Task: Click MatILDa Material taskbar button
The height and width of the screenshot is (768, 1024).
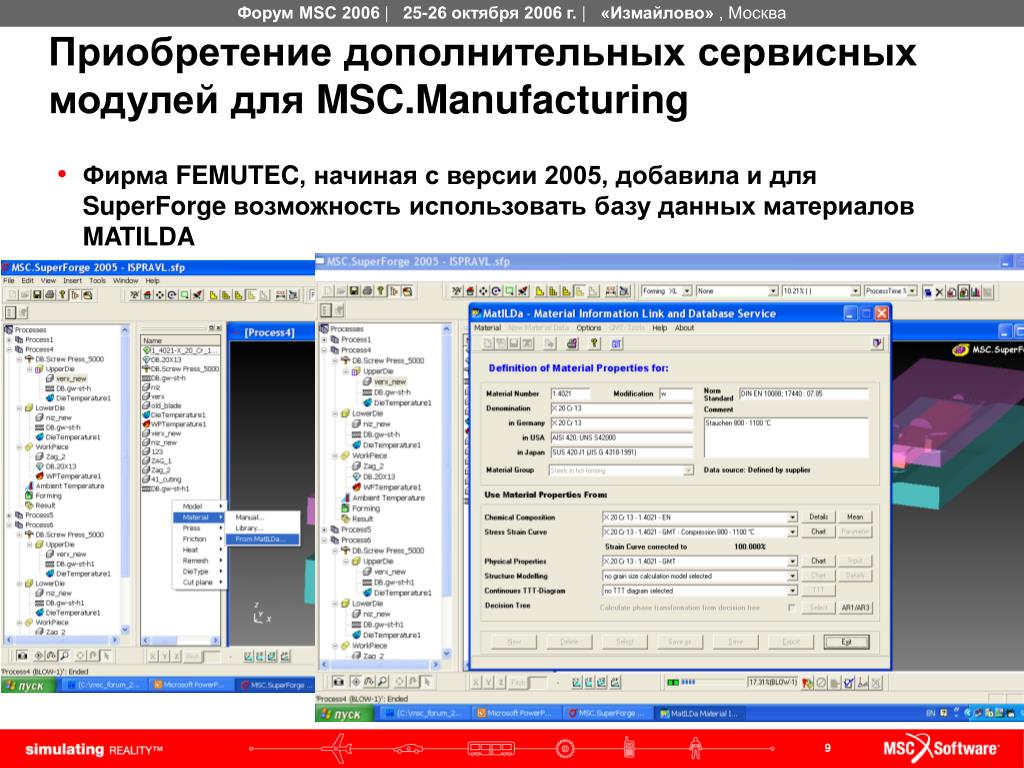Action: pos(699,714)
